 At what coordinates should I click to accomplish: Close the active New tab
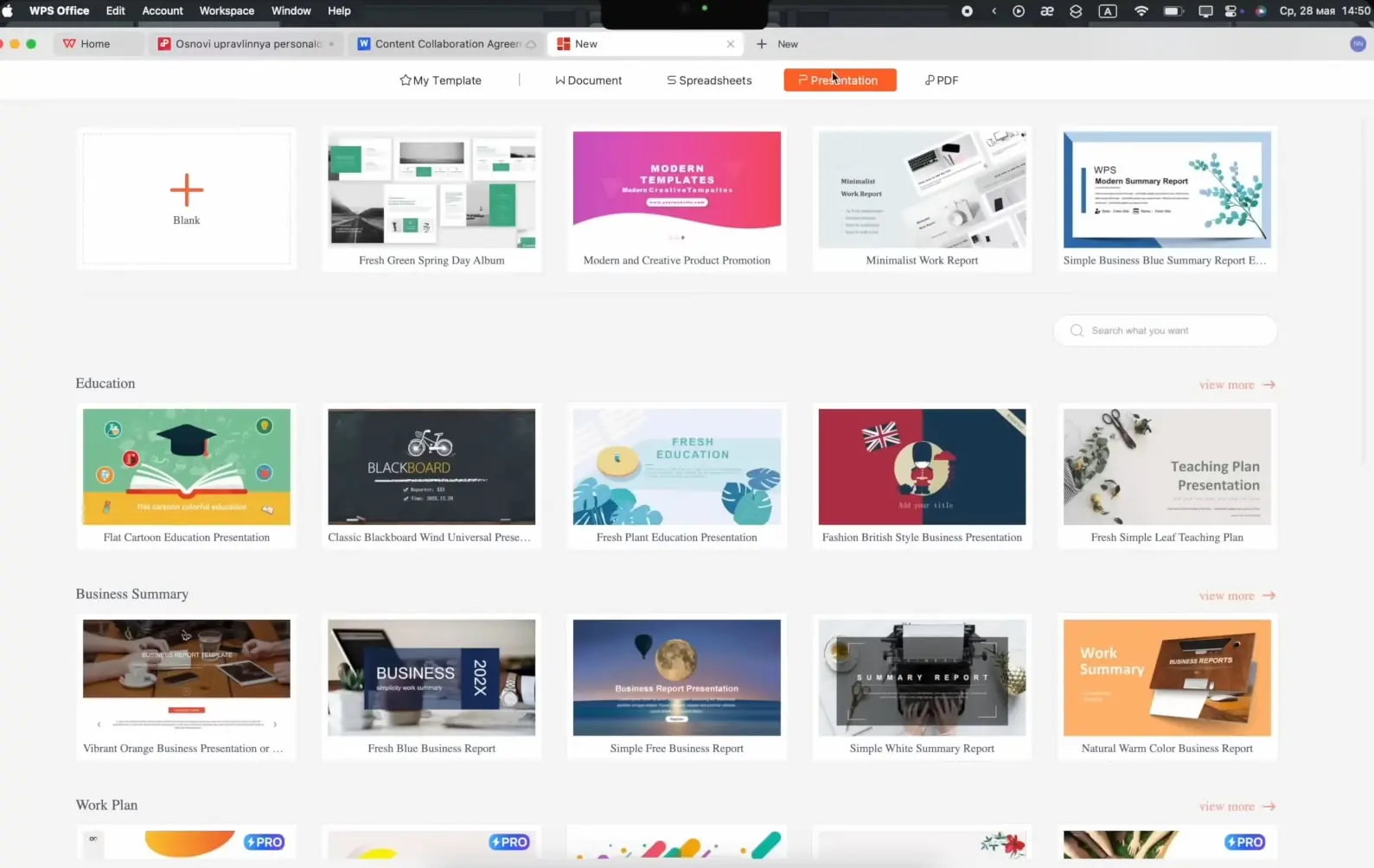(x=731, y=44)
